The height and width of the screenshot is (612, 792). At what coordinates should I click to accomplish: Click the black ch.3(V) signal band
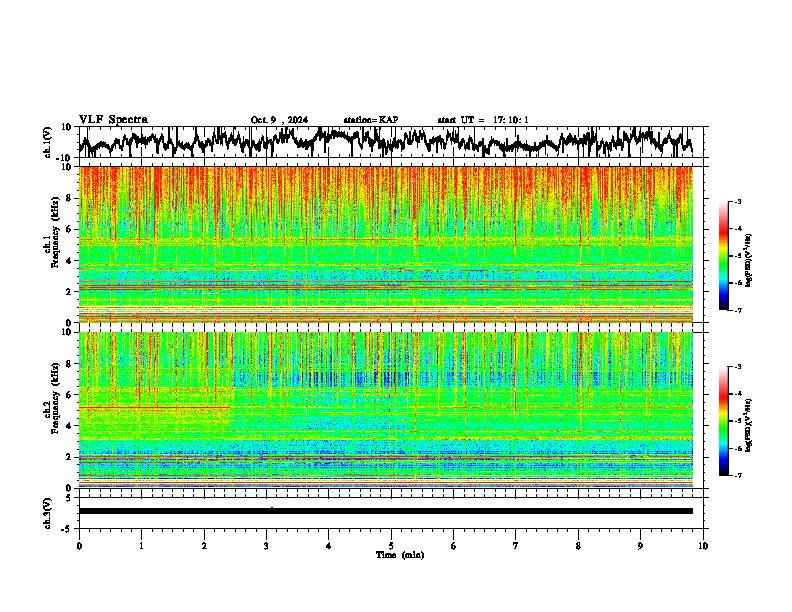point(386,511)
